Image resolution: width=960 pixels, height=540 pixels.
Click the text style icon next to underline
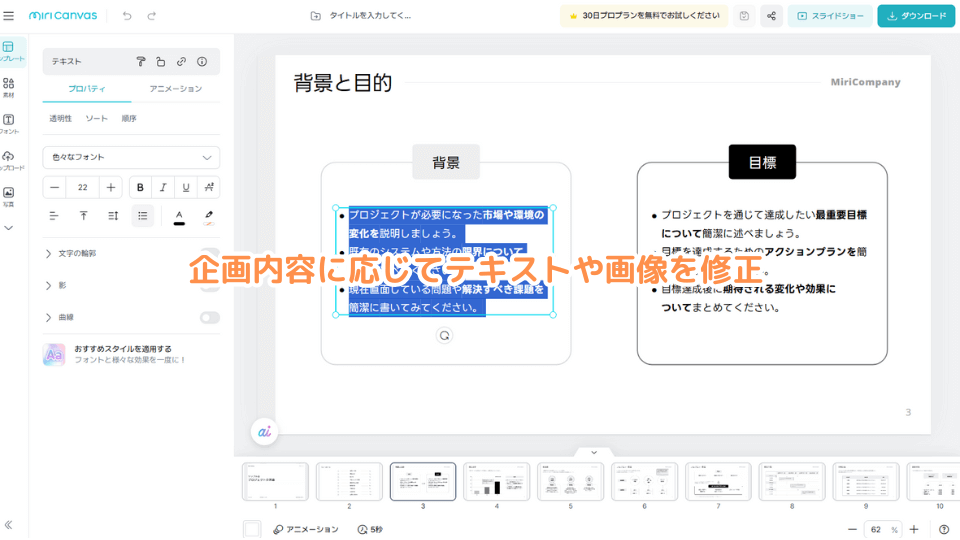coord(209,187)
